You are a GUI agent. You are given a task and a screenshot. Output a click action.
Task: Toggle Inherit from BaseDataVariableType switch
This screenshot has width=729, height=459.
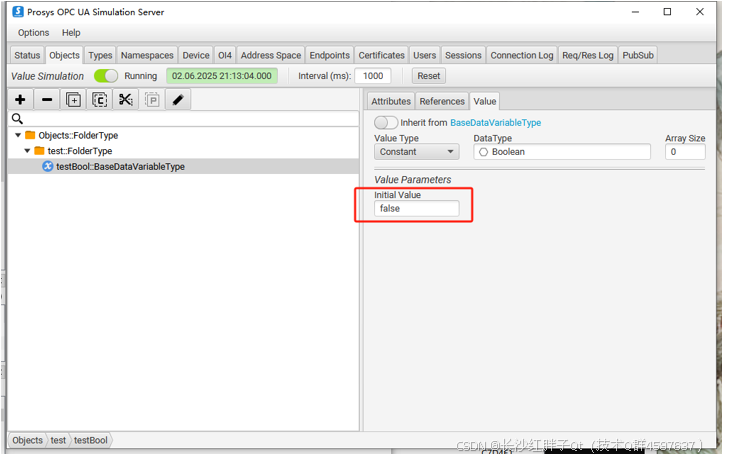click(386, 122)
